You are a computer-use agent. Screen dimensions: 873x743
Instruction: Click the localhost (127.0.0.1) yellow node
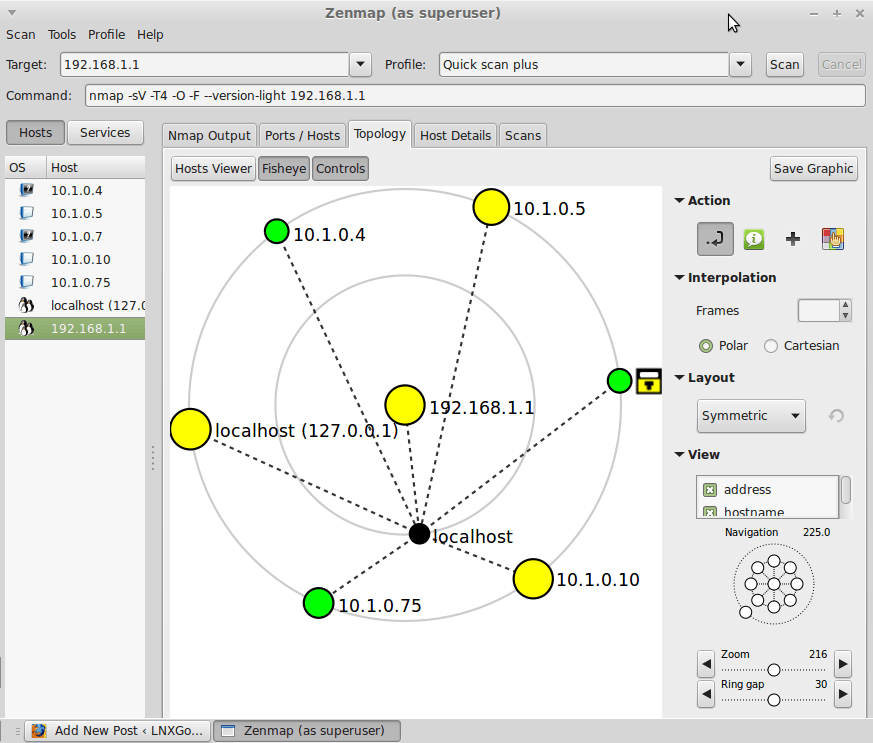190,429
